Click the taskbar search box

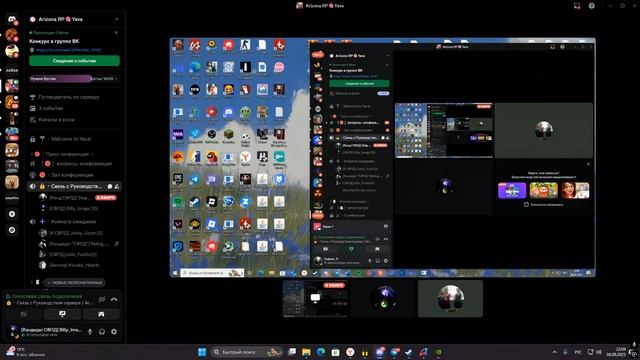point(247,352)
